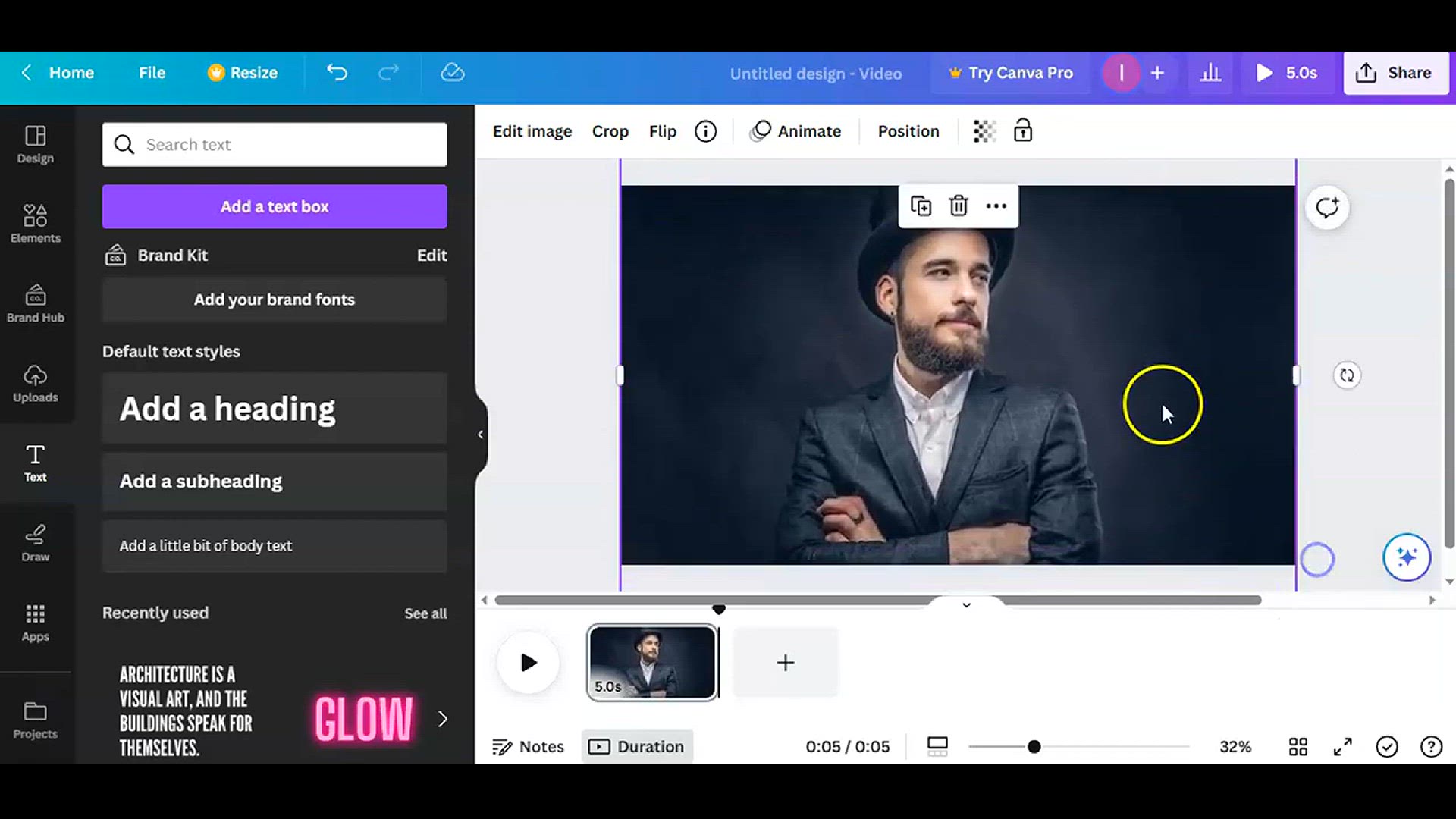The image size is (1456, 819).
Task: Click Edit image
Action: [532, 131]
